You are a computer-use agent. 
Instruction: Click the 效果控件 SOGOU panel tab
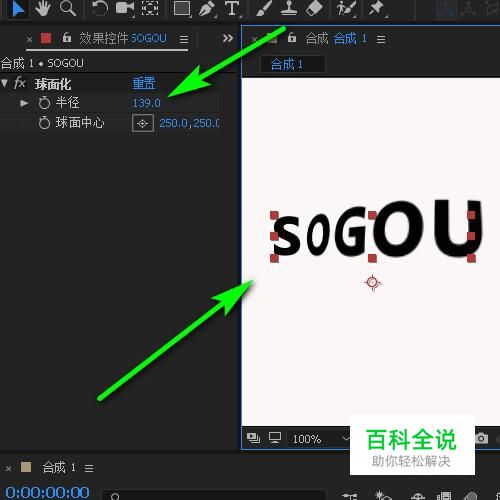click(123, 39)
